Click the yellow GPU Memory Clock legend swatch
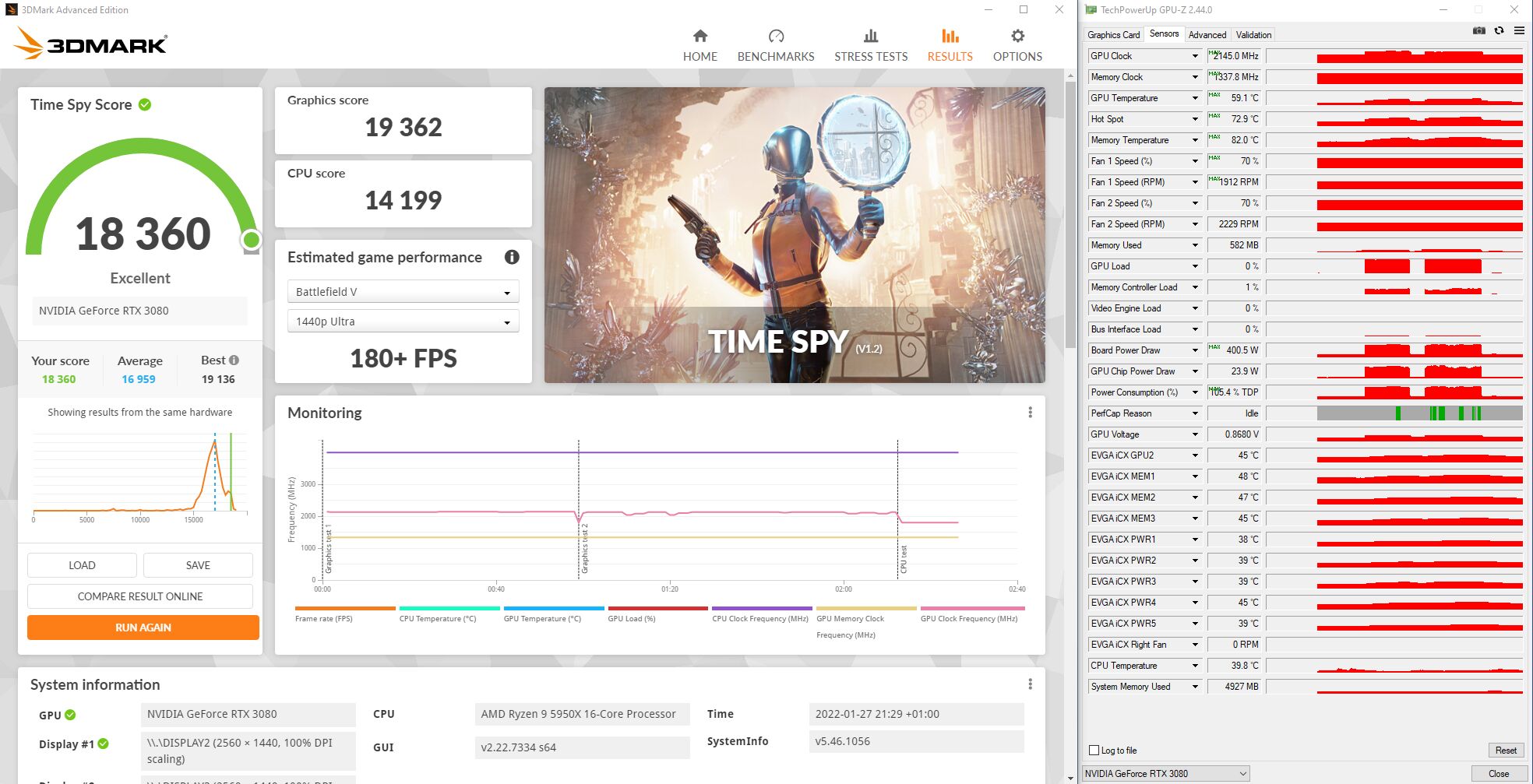Image resolution: width=1533 pixels, height=784 pixels. click(x=866, y=608)
